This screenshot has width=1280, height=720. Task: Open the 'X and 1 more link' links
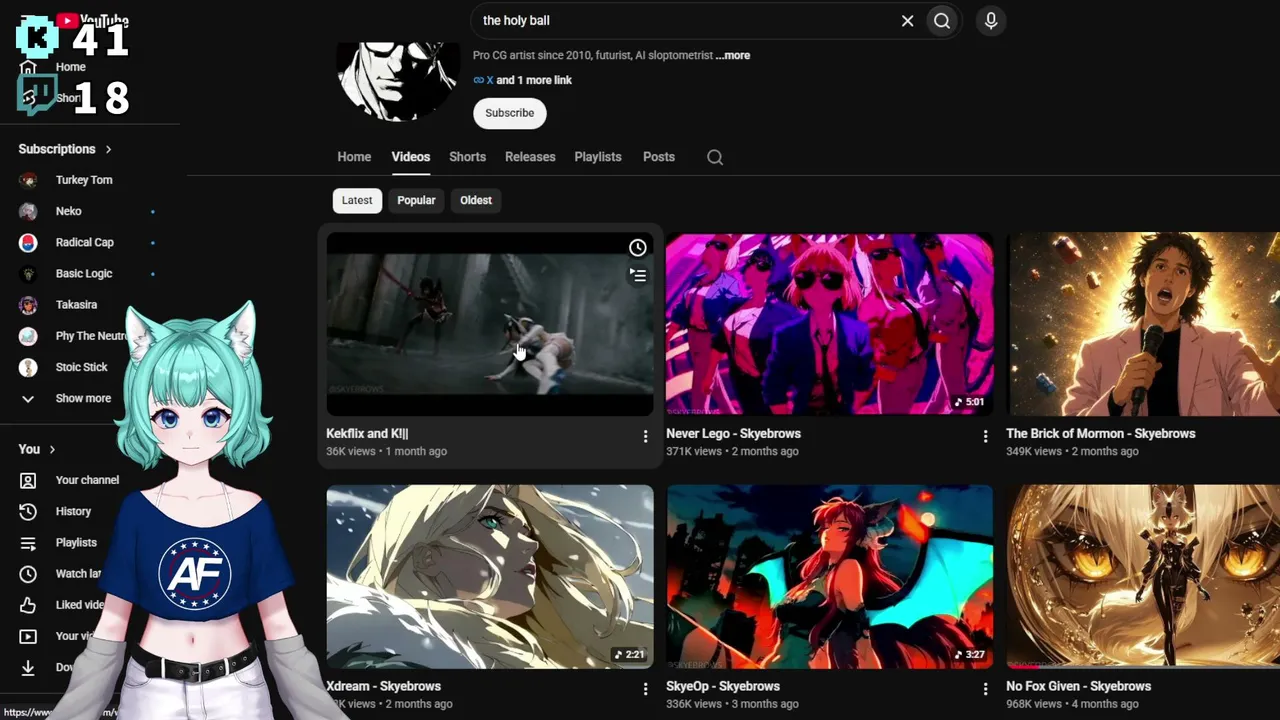[523, 80]
